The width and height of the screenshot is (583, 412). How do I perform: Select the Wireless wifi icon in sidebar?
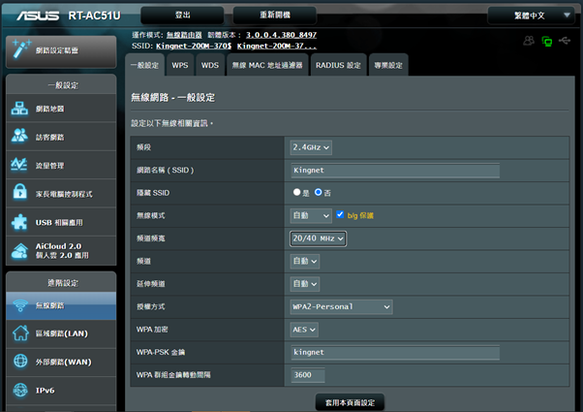(20, 306)
